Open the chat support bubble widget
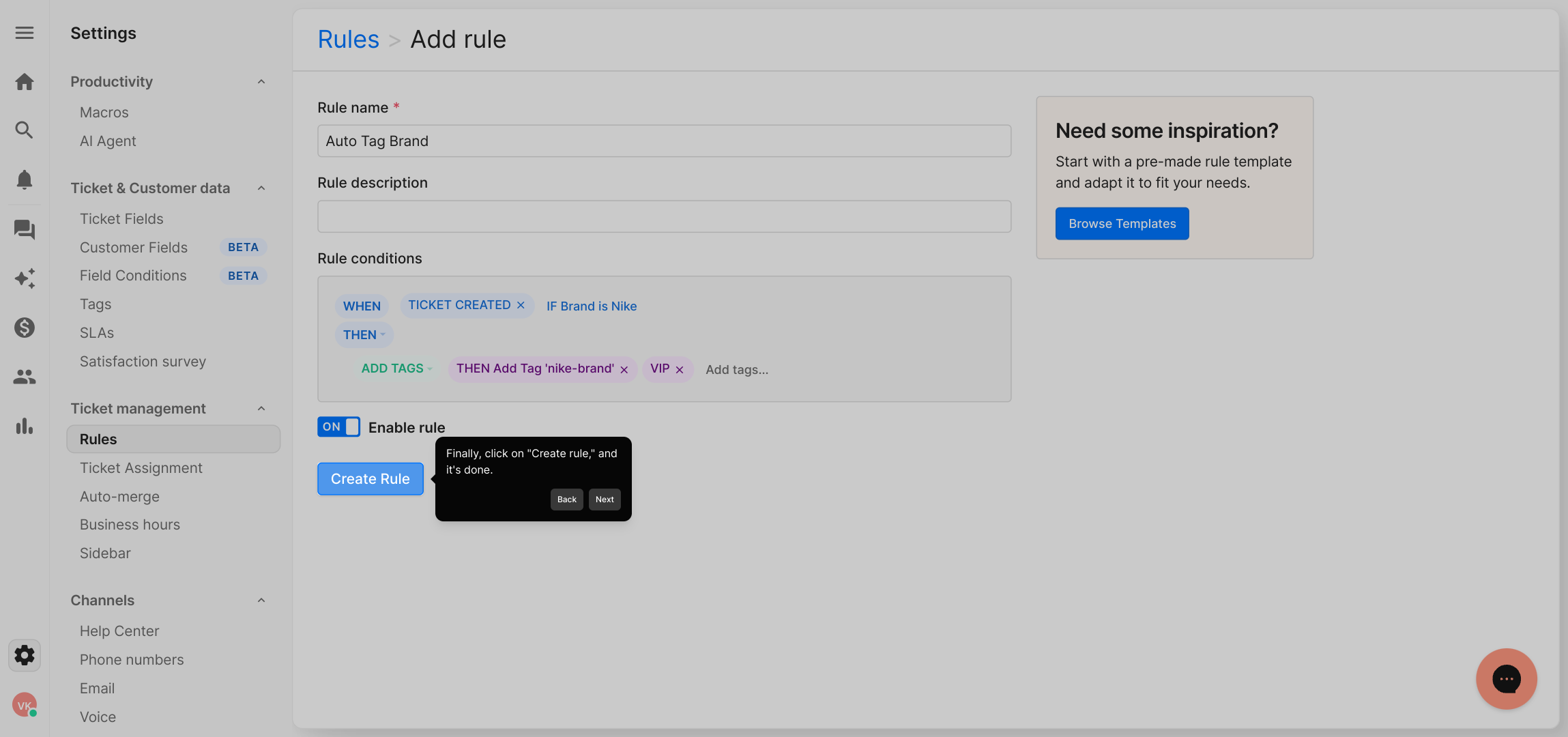 pyautogui.click(x=1507, y=679)
